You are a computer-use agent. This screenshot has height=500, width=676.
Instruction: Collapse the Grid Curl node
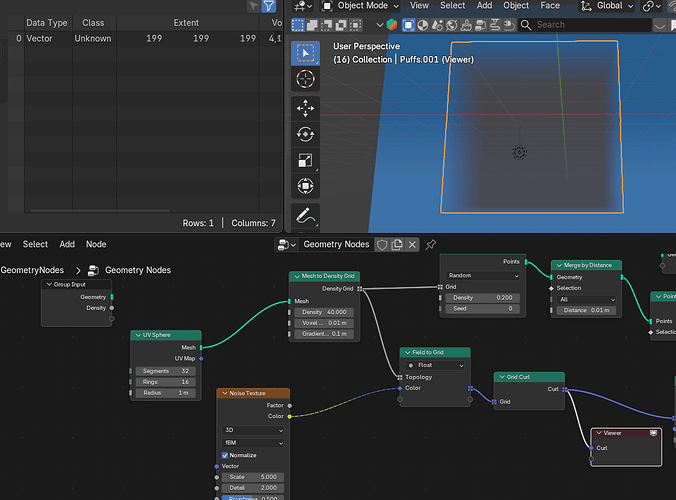click(x=502, y=377)
